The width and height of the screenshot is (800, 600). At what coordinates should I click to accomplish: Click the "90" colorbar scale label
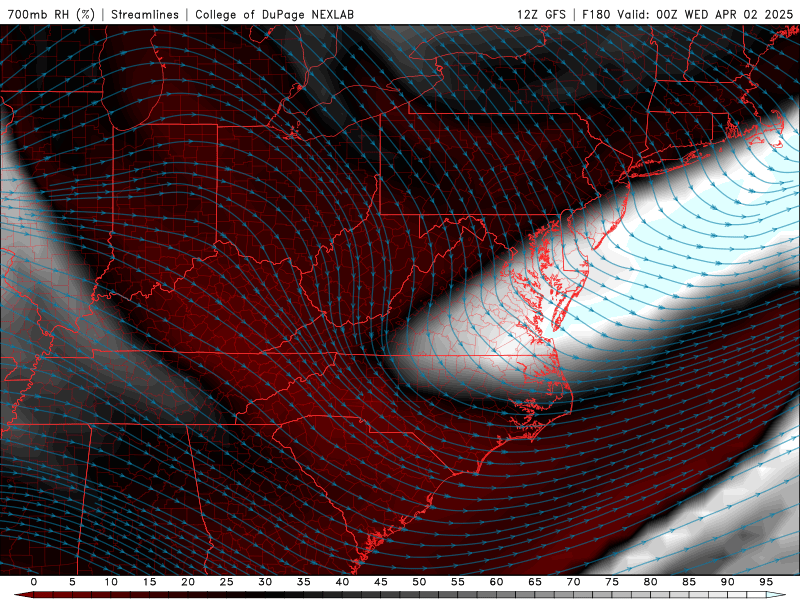[728, 582]
